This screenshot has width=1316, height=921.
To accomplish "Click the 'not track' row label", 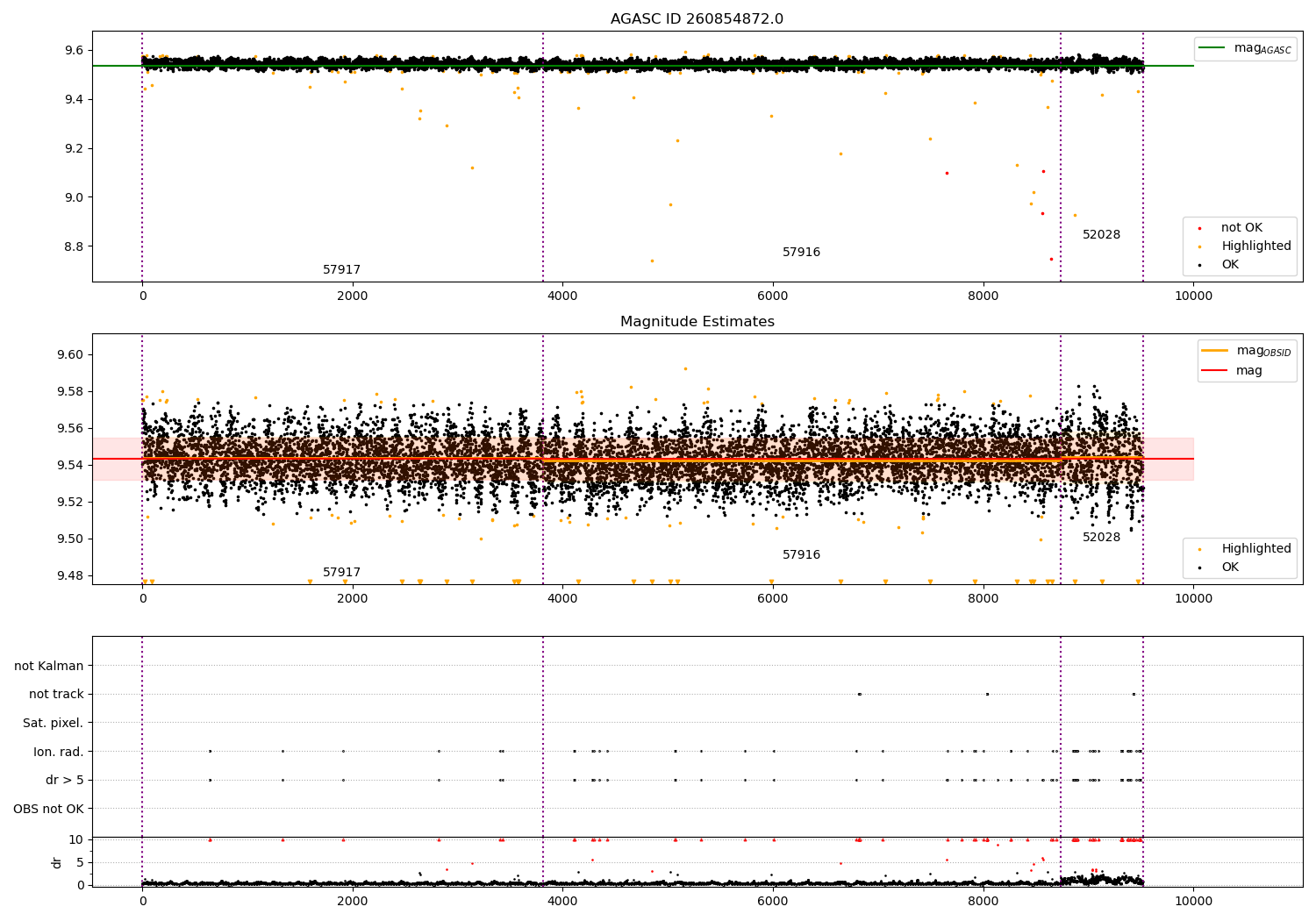I will click(56, 695).
